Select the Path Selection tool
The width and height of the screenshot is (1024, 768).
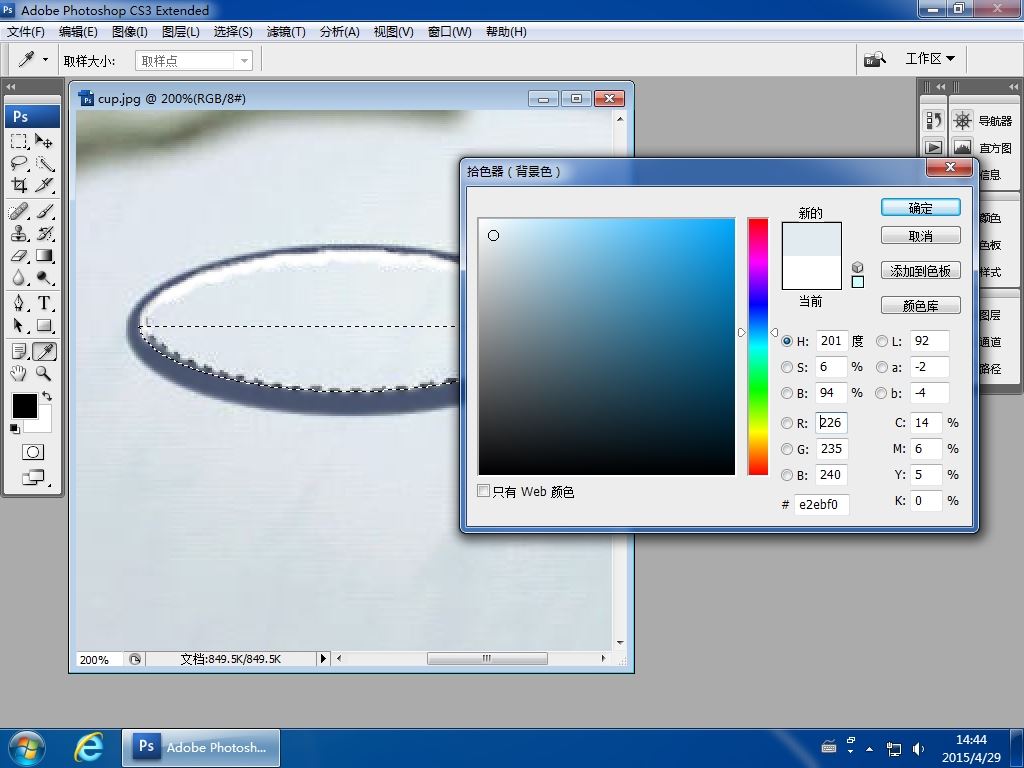[19, 325]
